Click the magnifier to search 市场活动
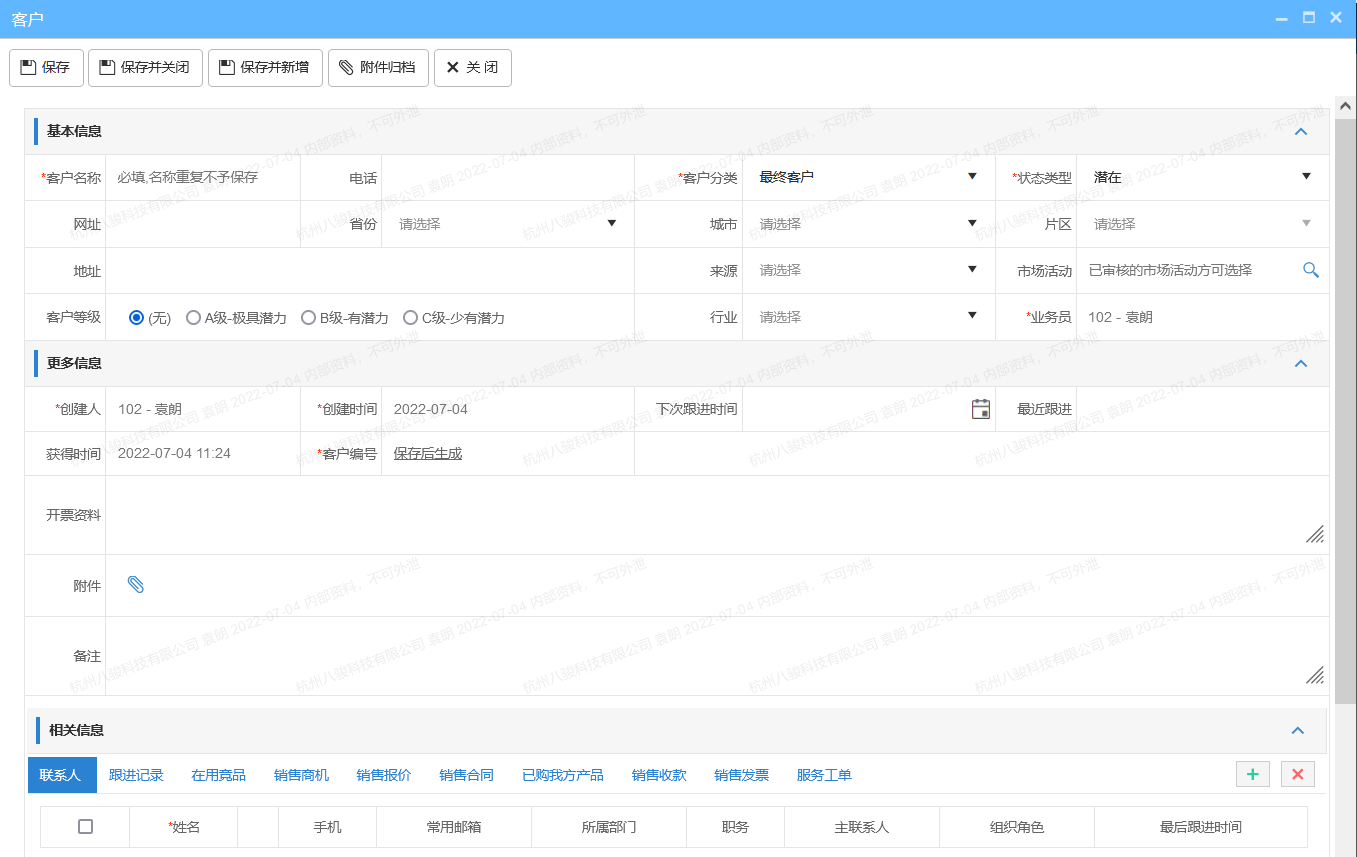1357x857 pixels. pos(1310,270)
